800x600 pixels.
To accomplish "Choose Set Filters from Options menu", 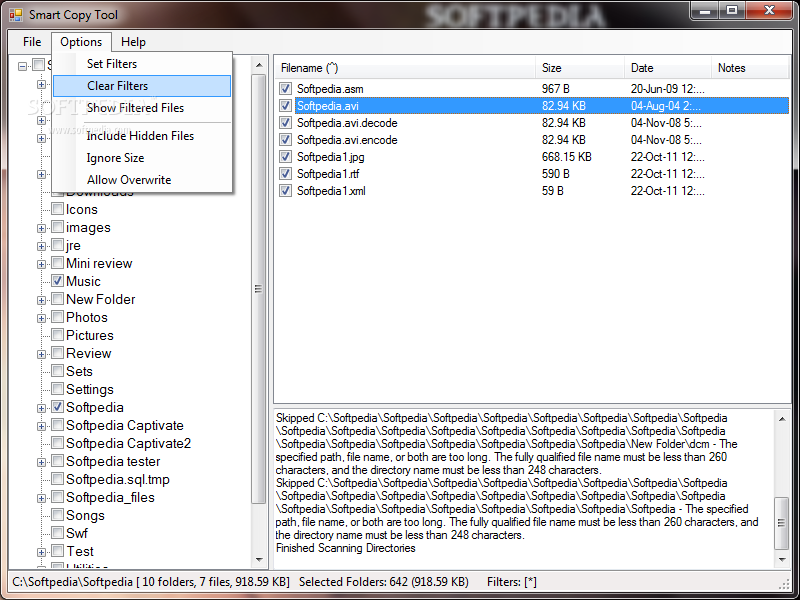I will coord(142,64).
